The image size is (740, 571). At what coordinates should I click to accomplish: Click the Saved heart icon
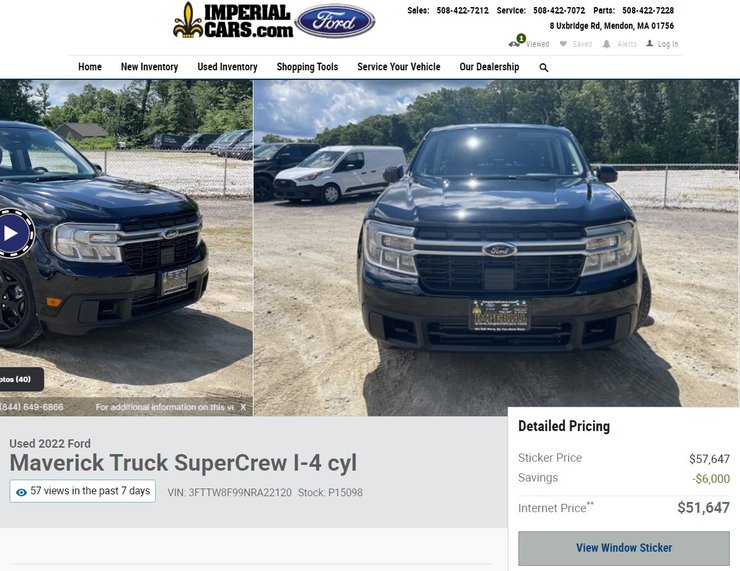(563, 44)
